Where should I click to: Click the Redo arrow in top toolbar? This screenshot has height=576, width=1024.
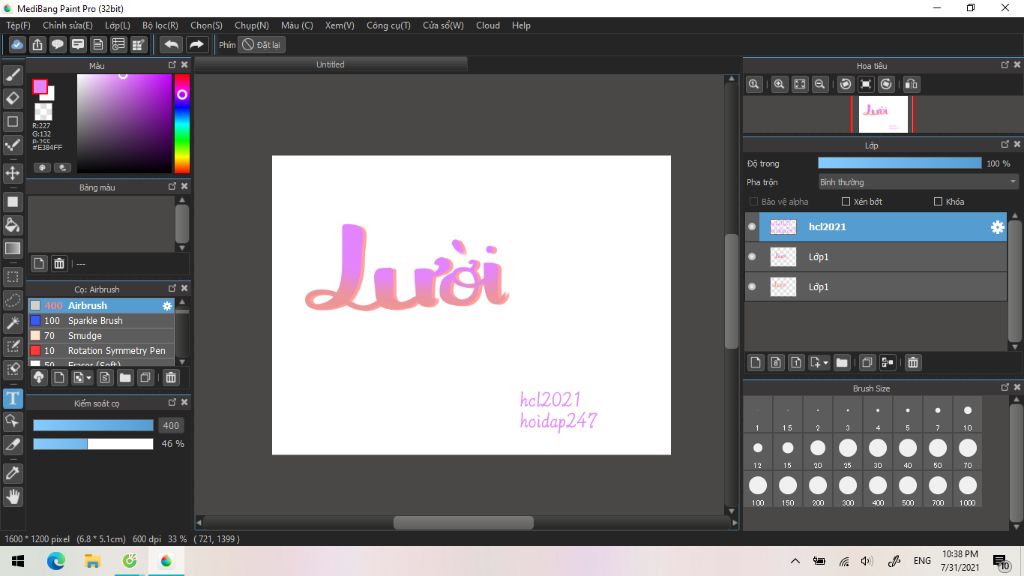(x=196, y=44)
